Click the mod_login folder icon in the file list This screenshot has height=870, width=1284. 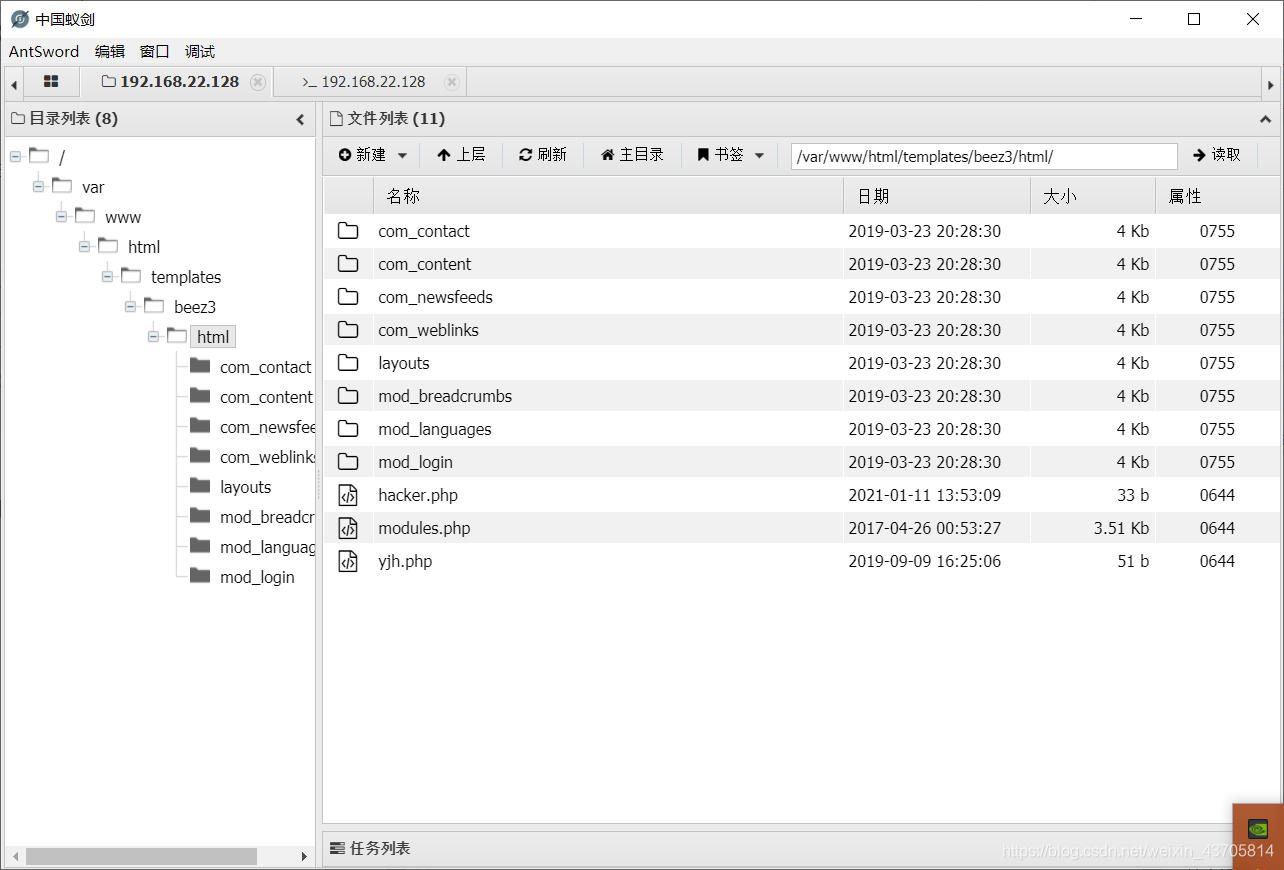point(348,462)
